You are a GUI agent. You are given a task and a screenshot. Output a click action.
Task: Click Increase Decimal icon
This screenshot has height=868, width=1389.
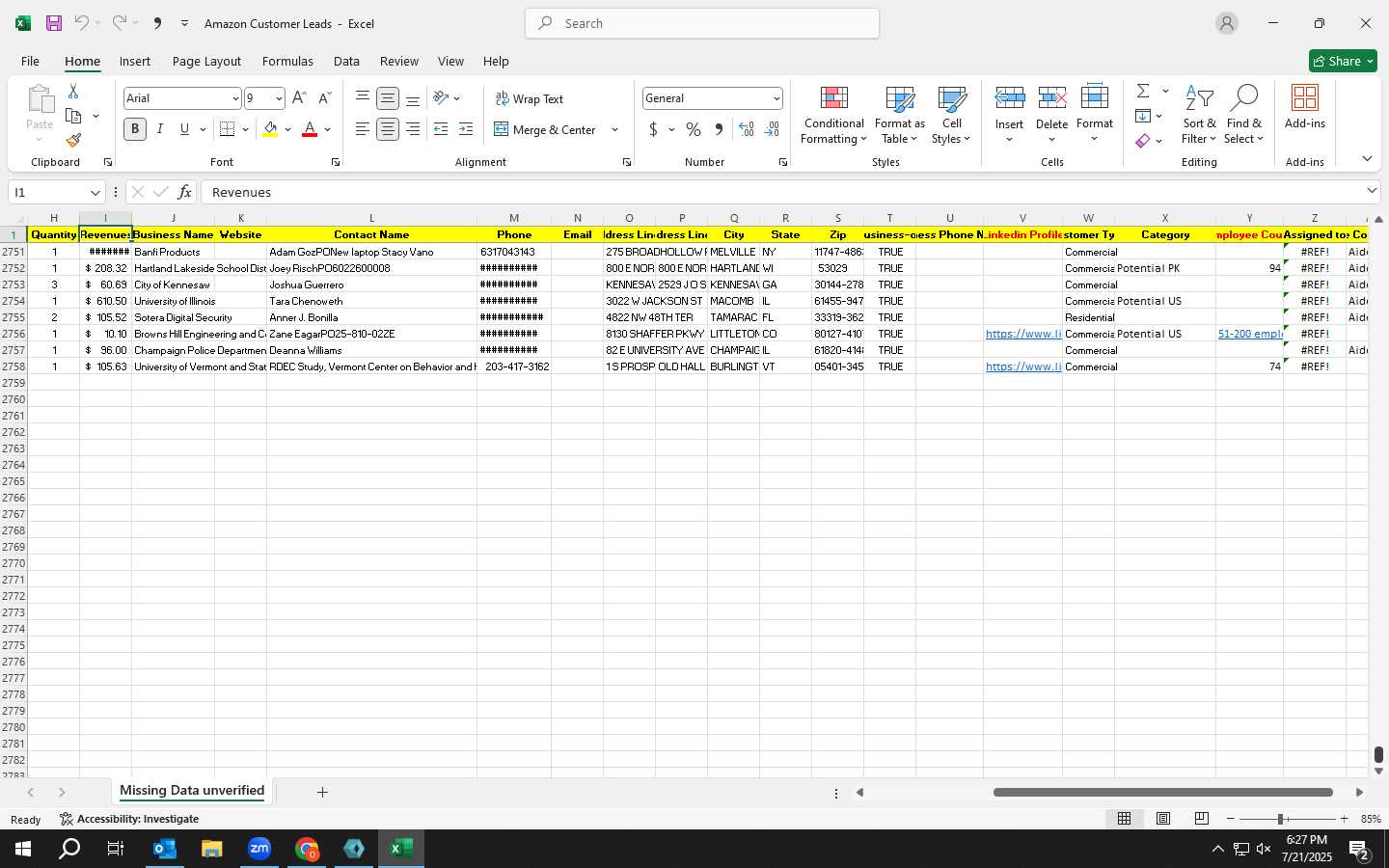click(746, 129)
